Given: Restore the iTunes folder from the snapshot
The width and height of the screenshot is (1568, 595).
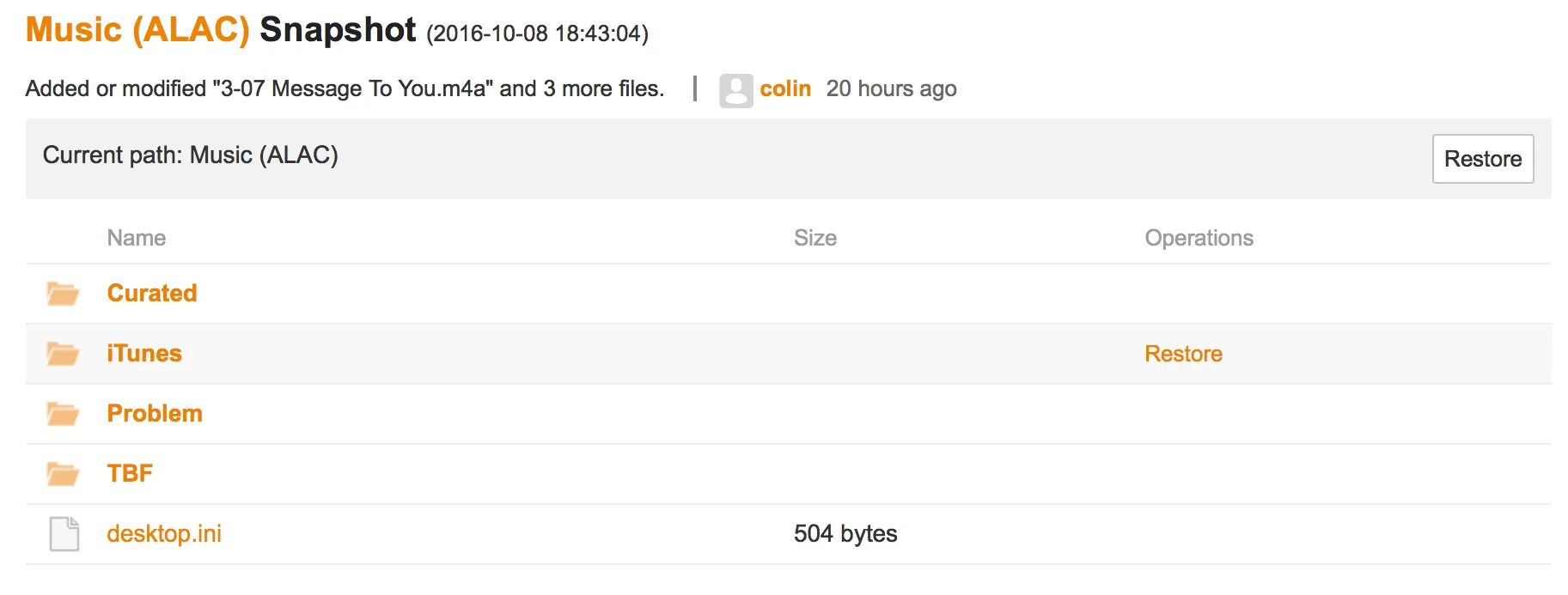Looking at the screenshot, I should point(1183,354).
